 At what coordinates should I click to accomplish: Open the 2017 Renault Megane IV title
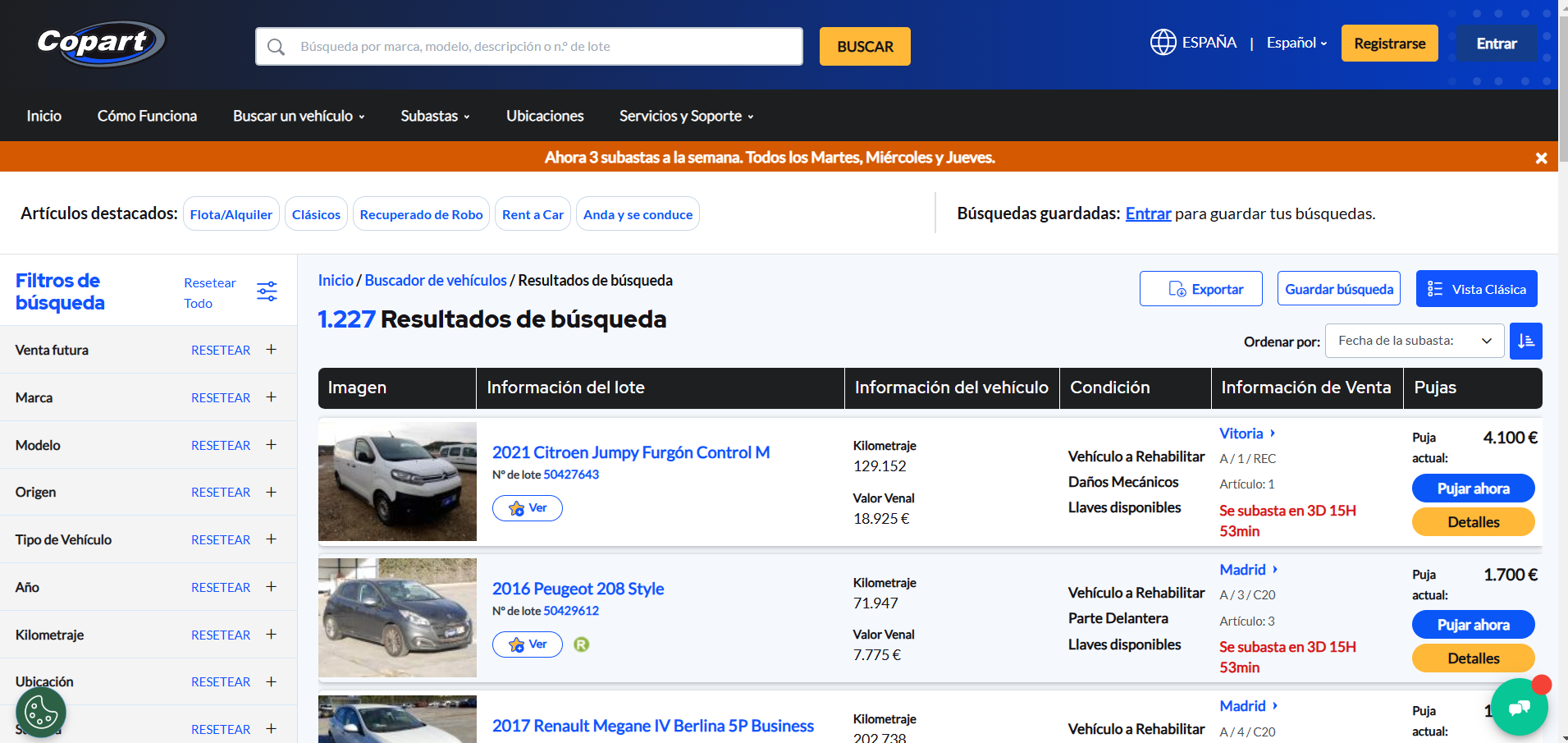click(652, 726)
